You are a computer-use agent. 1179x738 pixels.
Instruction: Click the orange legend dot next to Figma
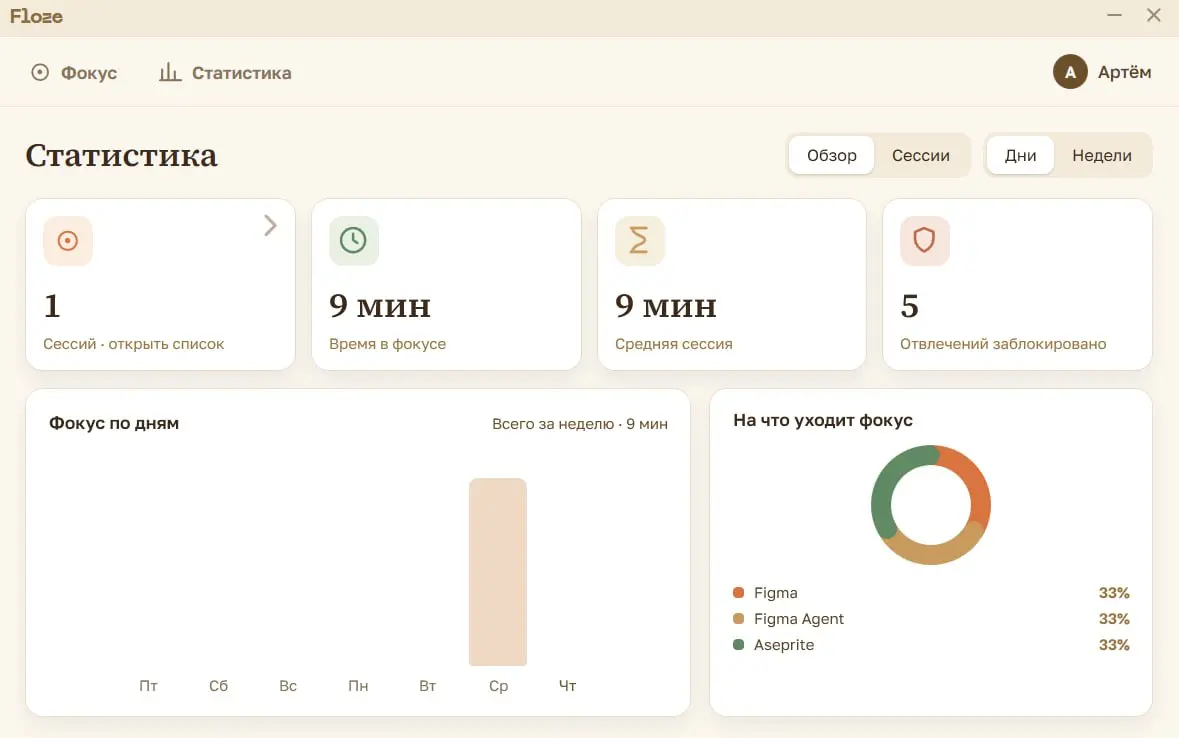click(738, 593)
